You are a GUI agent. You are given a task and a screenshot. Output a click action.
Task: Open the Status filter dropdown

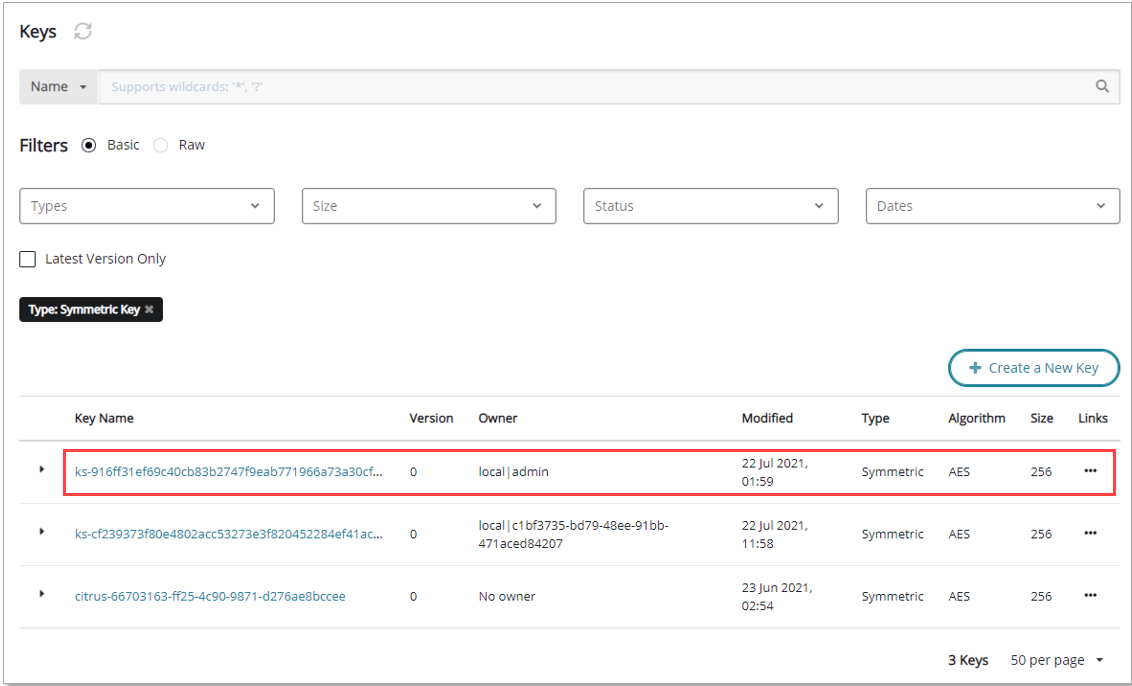point(710,206)
